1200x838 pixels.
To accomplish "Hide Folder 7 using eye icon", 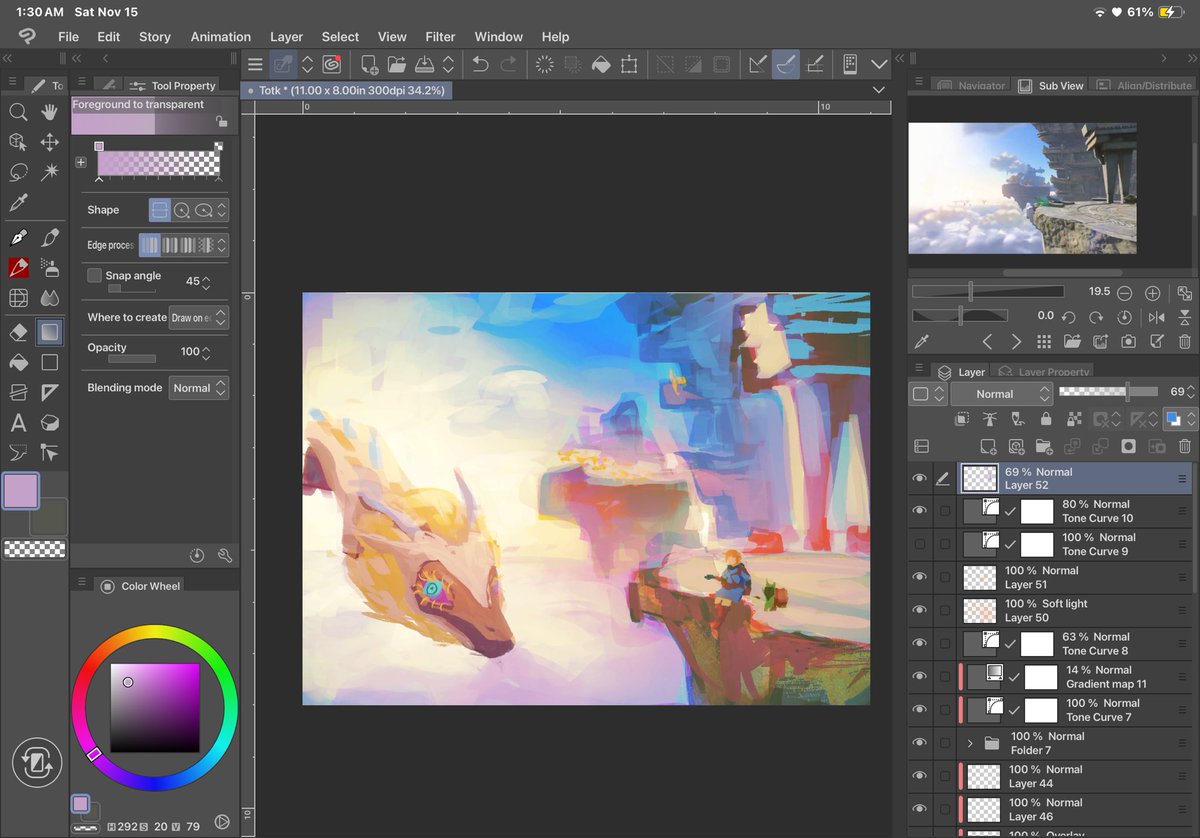I will click(919, 743).
